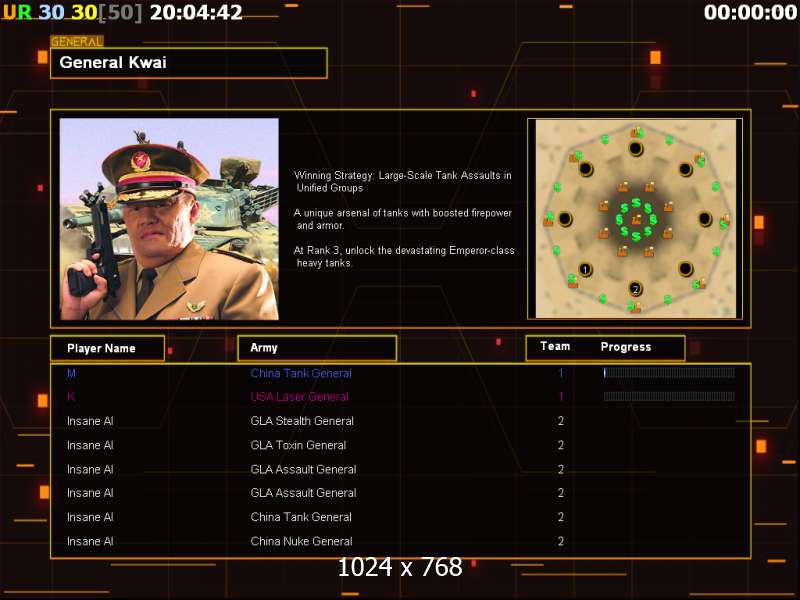
Task: Click the gray [50] counter value
Action: [120, 12]
